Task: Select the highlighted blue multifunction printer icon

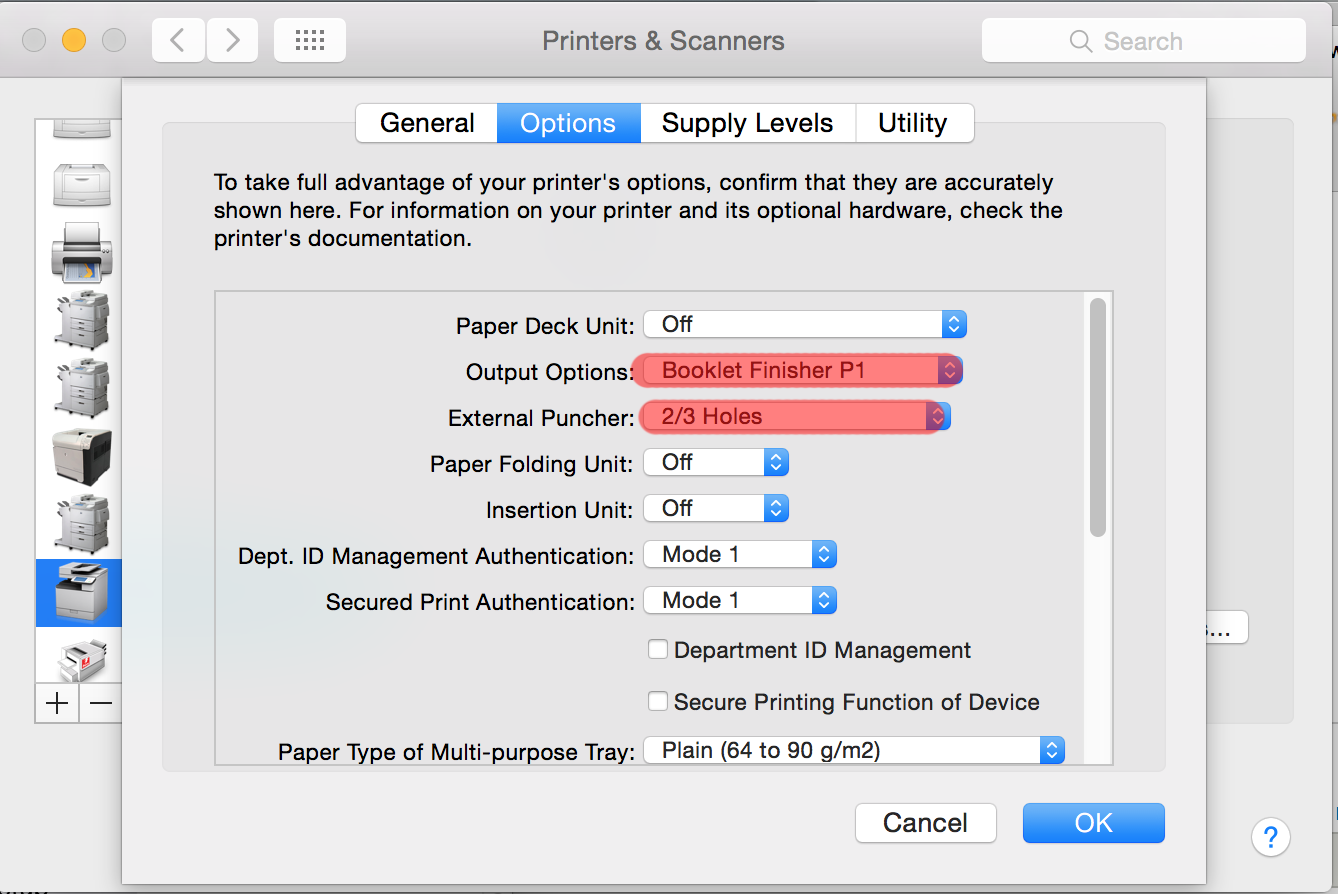Action: click(x=79, y=592)
